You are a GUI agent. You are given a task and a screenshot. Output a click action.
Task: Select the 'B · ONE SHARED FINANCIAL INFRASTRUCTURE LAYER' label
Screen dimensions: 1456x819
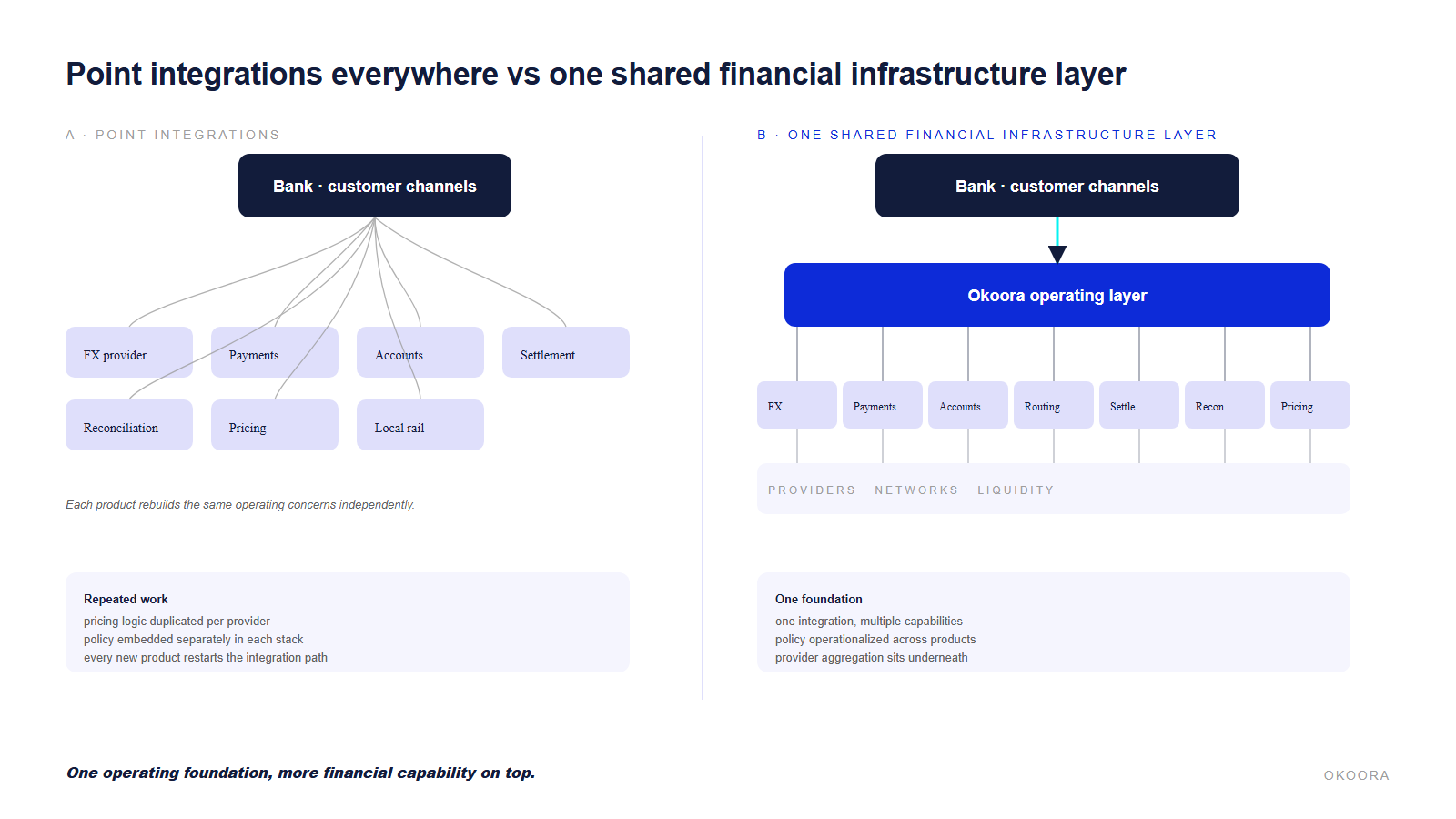point(987,135)
